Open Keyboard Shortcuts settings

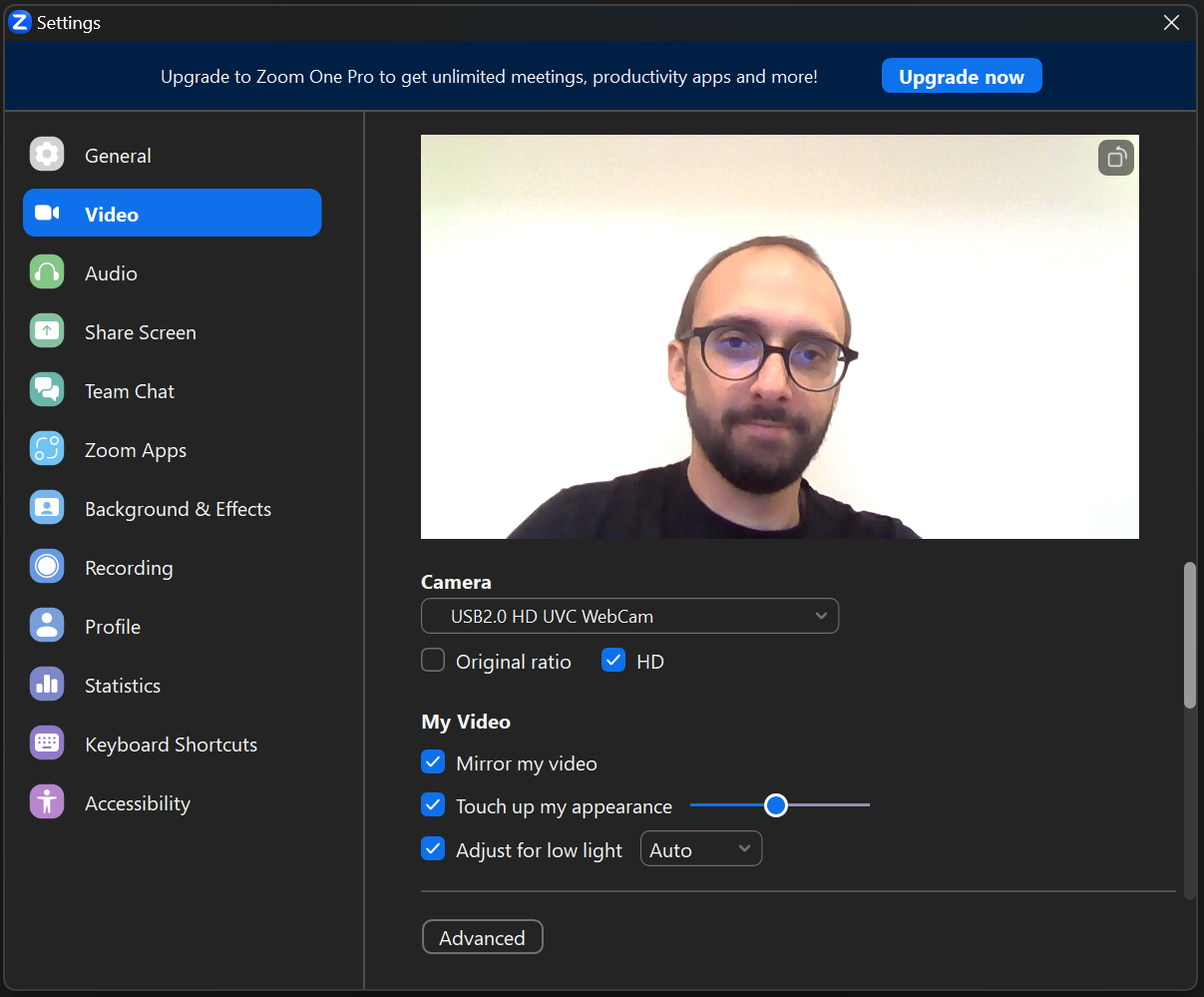(172, 746)
